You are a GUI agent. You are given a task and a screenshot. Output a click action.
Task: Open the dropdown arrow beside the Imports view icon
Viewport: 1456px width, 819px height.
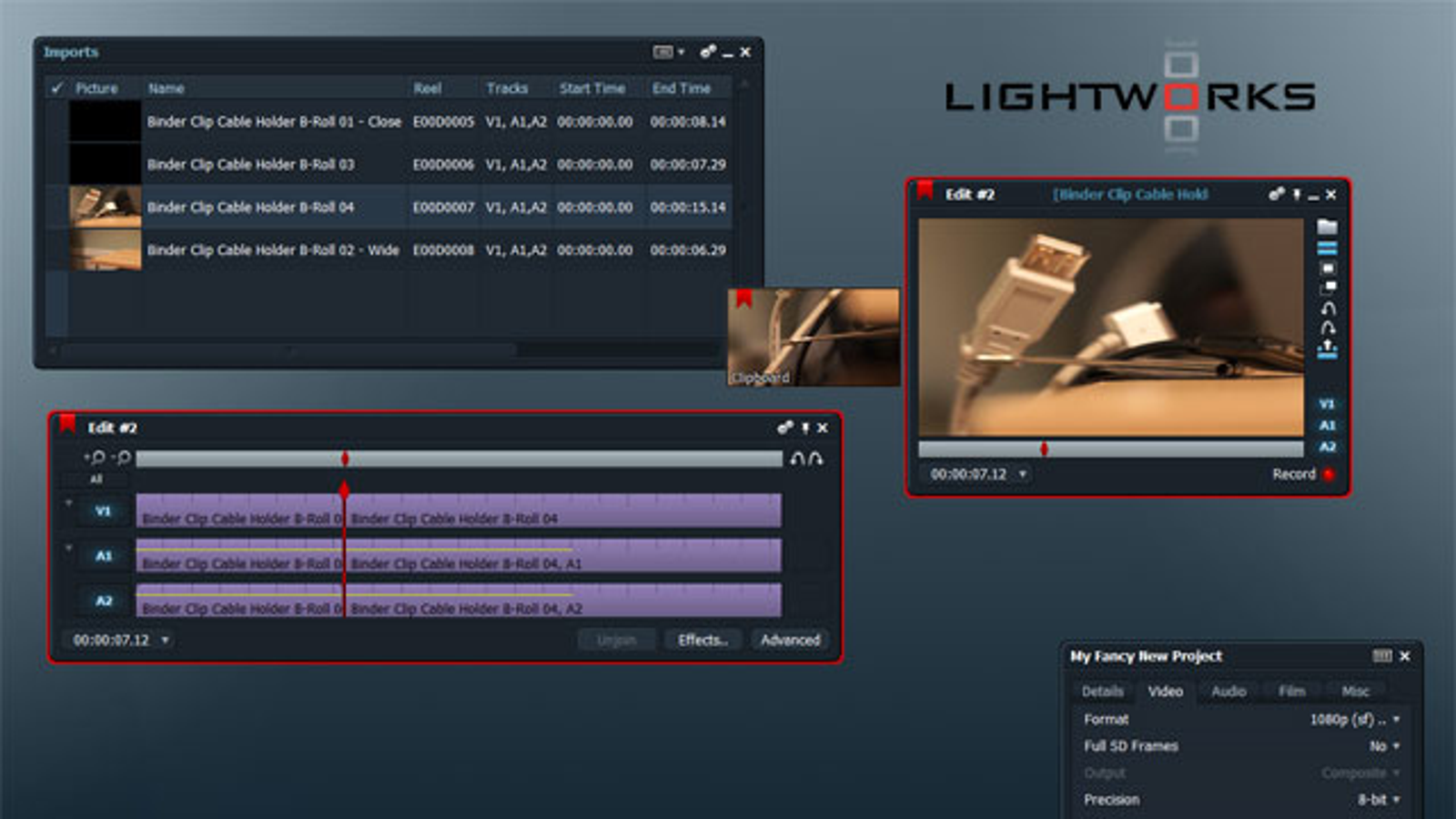click(x=682, y=52)
